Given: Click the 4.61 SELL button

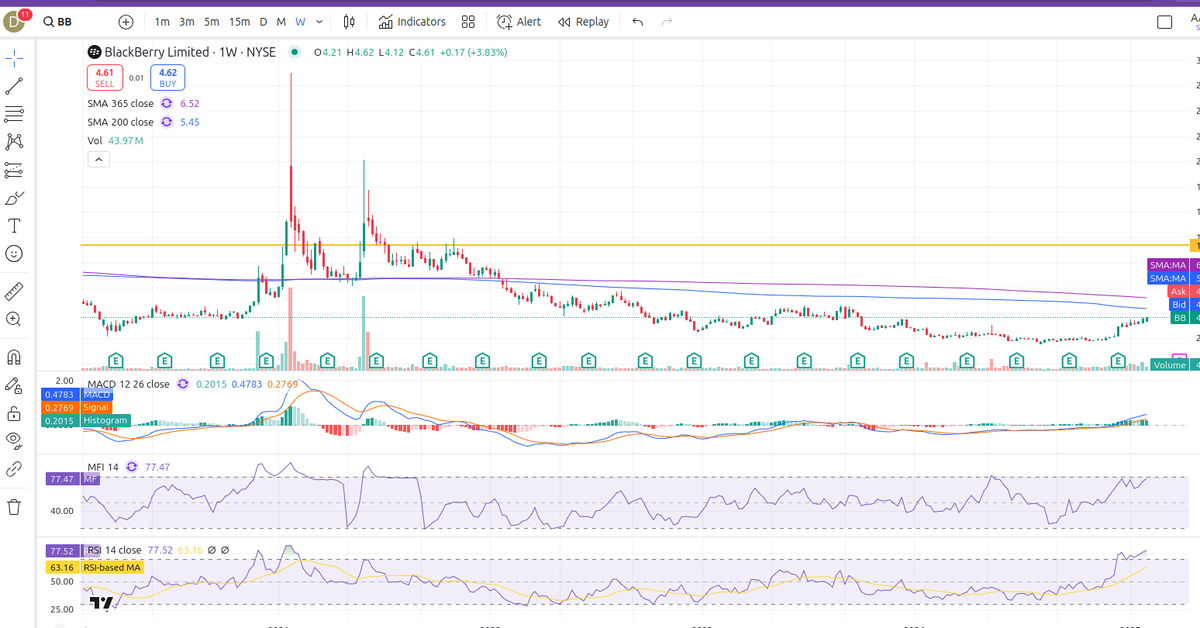Looking at the screenshot, I should point(105,78).
